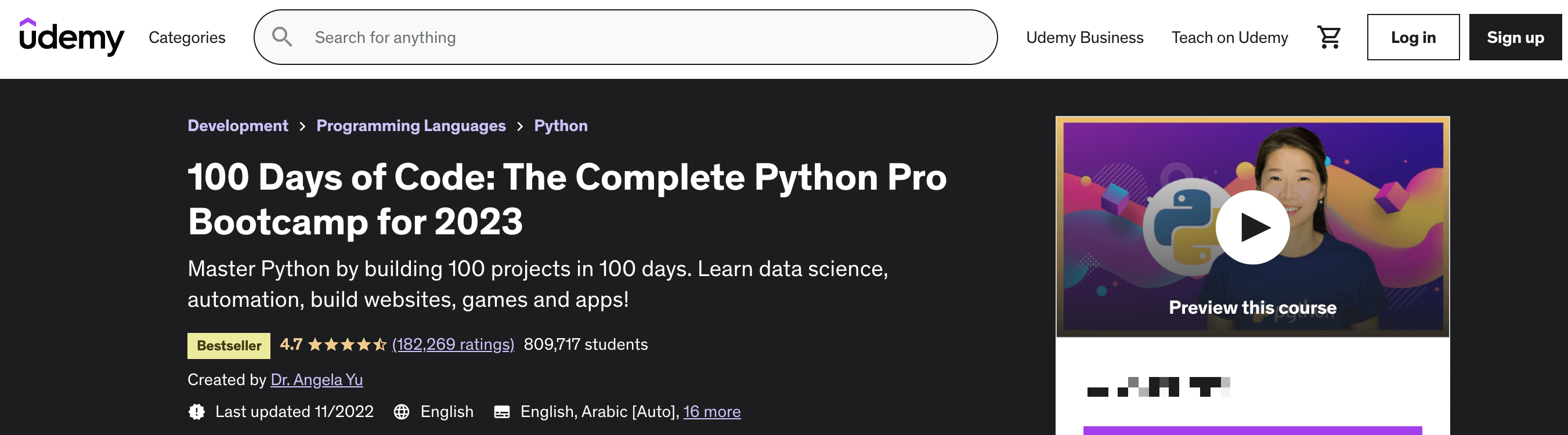Open instructor Dr. Angela Yu's profile

pyautogui.click(x=316, y=380)
